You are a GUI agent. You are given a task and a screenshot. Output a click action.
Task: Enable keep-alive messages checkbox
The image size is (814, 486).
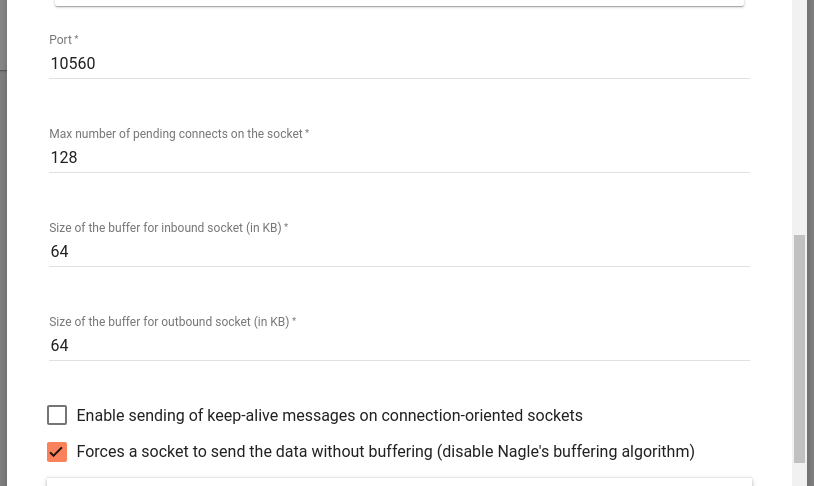click(x=57, y=415)
